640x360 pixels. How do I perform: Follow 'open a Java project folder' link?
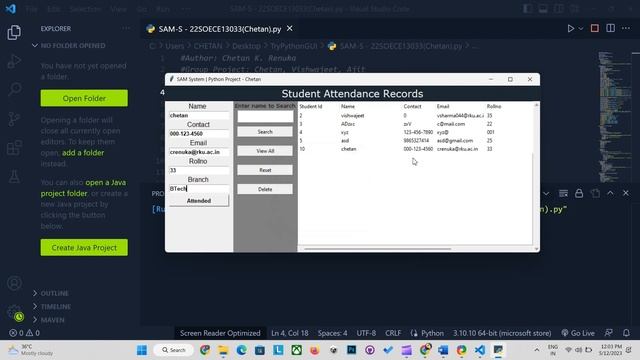pyautogui.click(x=83, y=188)
